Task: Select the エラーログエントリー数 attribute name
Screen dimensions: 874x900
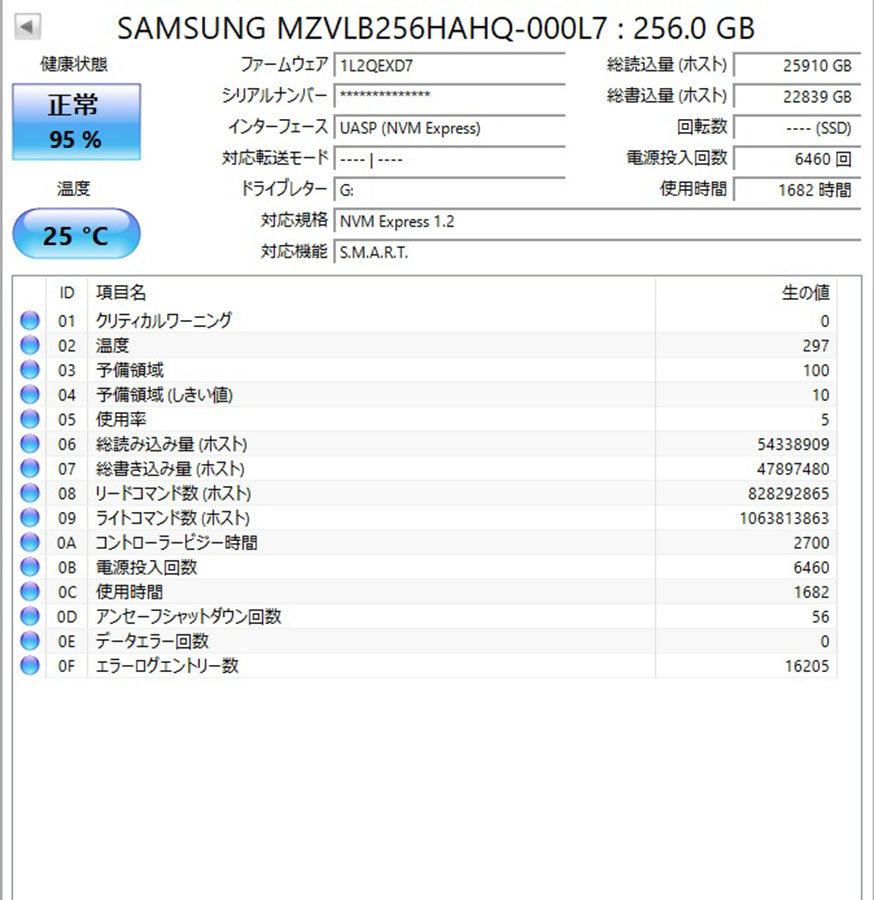Action: coord(167,666)
